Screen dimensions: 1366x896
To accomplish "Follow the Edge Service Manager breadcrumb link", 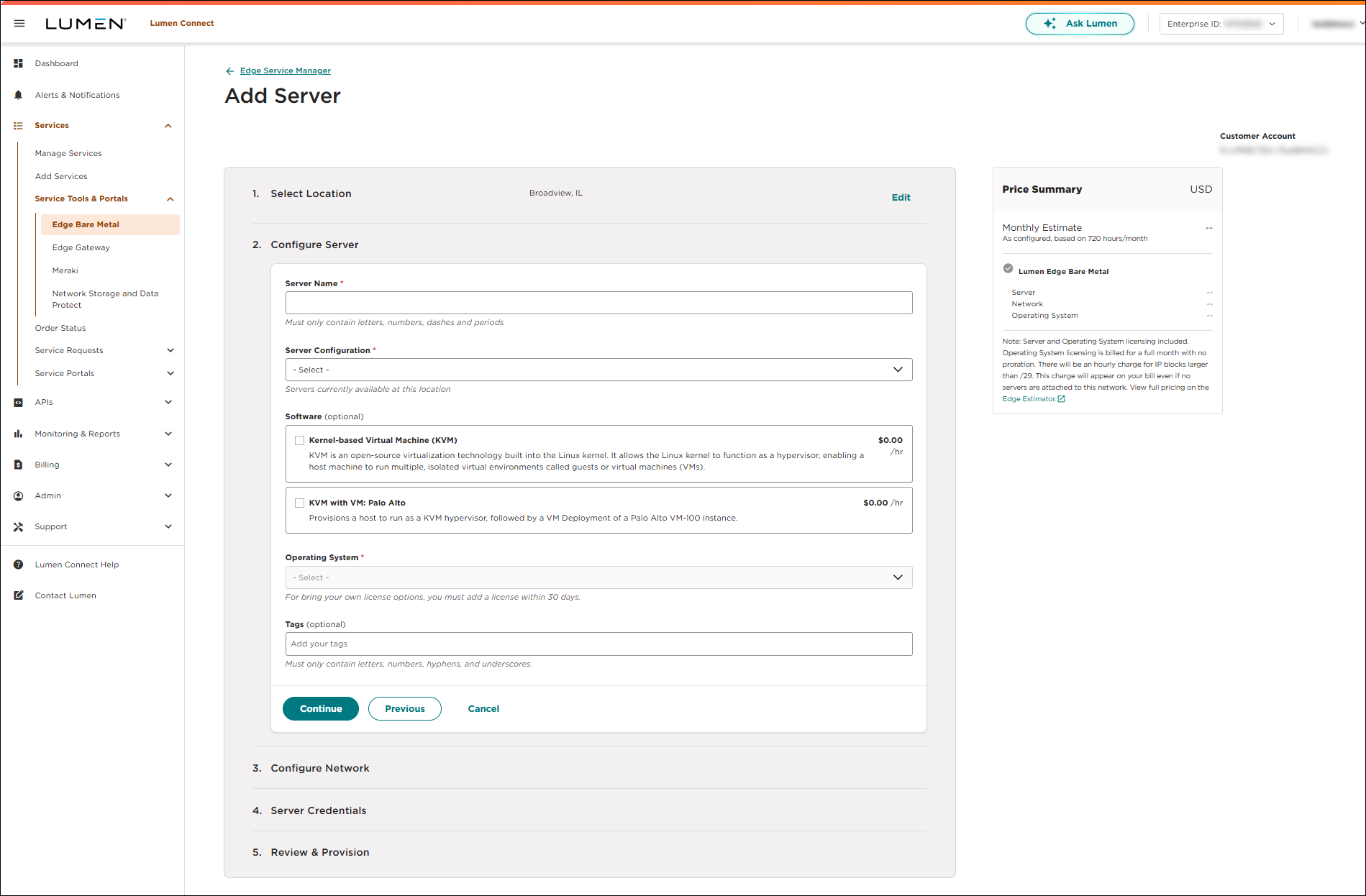I will [x=286, y=71].
